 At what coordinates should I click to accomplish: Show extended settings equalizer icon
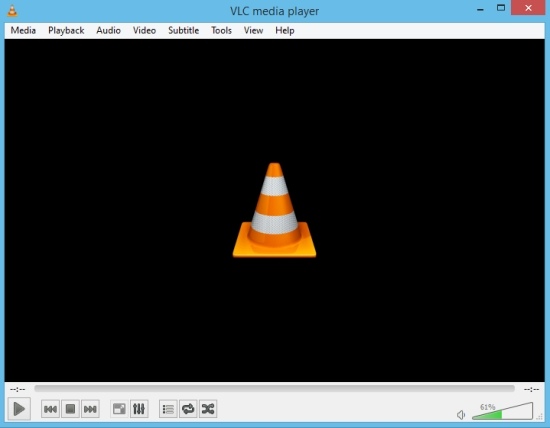[139, 409]
